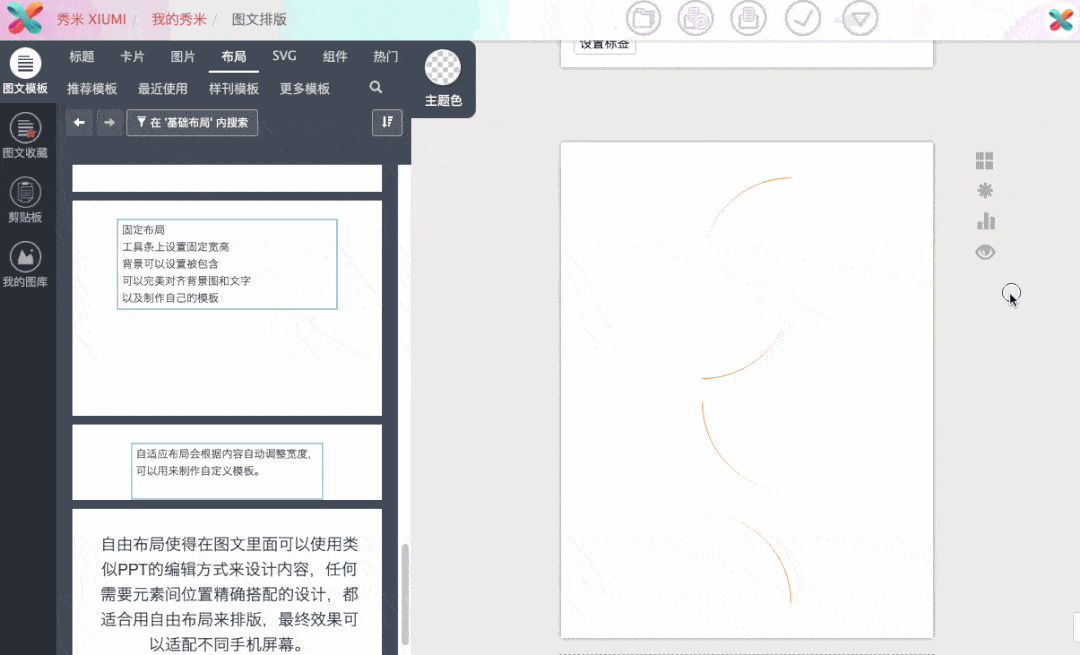Switch to the 组件 tab
Image resolution: width=1080 pixels, height=655 pixels.
pyautogui.click(x=335, y=56)
